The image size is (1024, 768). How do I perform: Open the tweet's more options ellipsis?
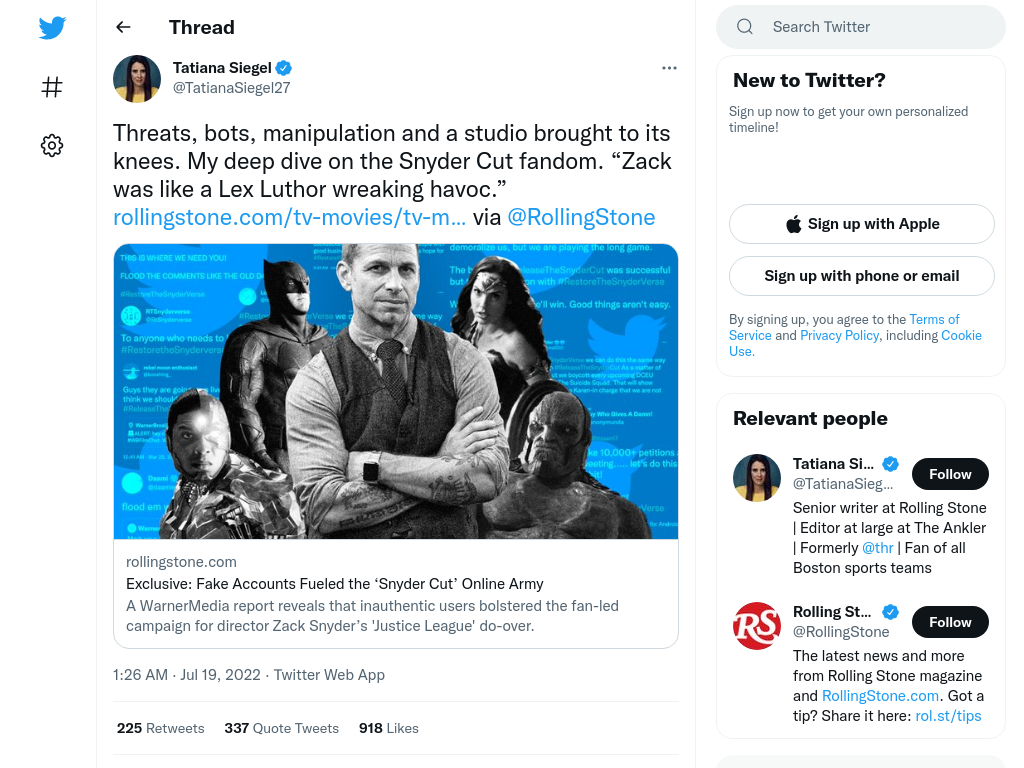pos(669,68)
